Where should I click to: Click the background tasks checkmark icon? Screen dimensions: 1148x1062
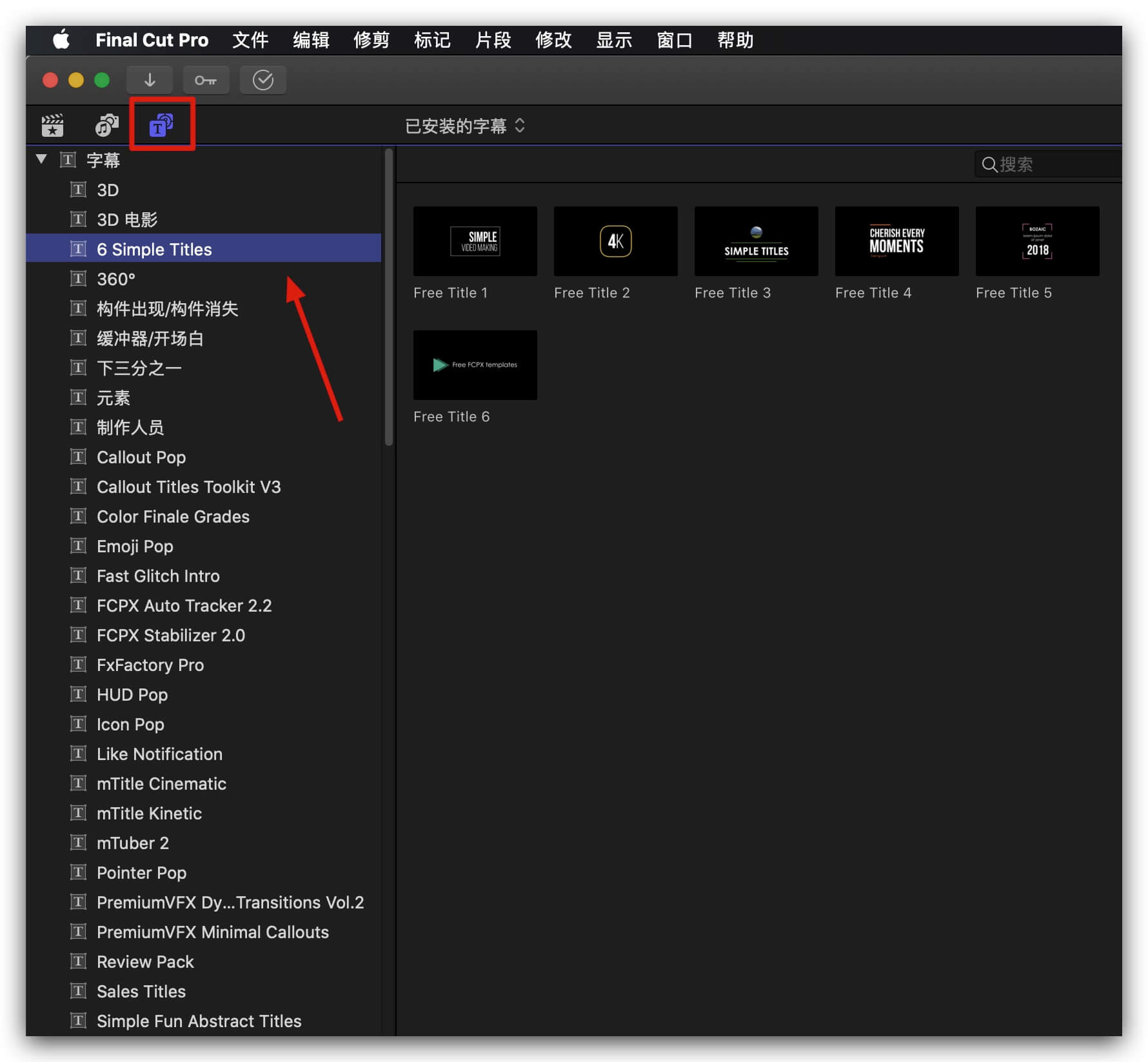(x=262, y=80)
